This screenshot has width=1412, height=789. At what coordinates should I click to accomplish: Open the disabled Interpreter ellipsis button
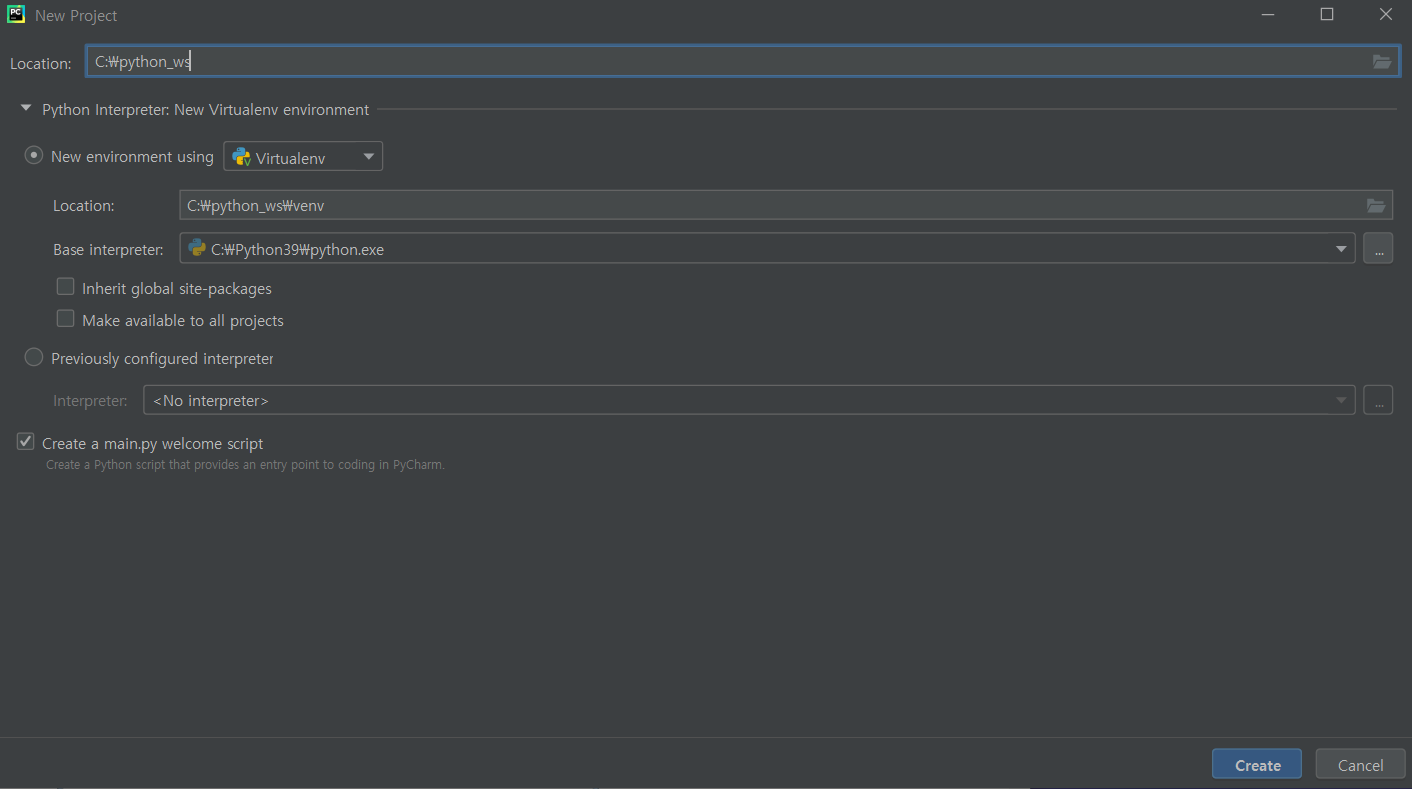[x=1378, y=400]
